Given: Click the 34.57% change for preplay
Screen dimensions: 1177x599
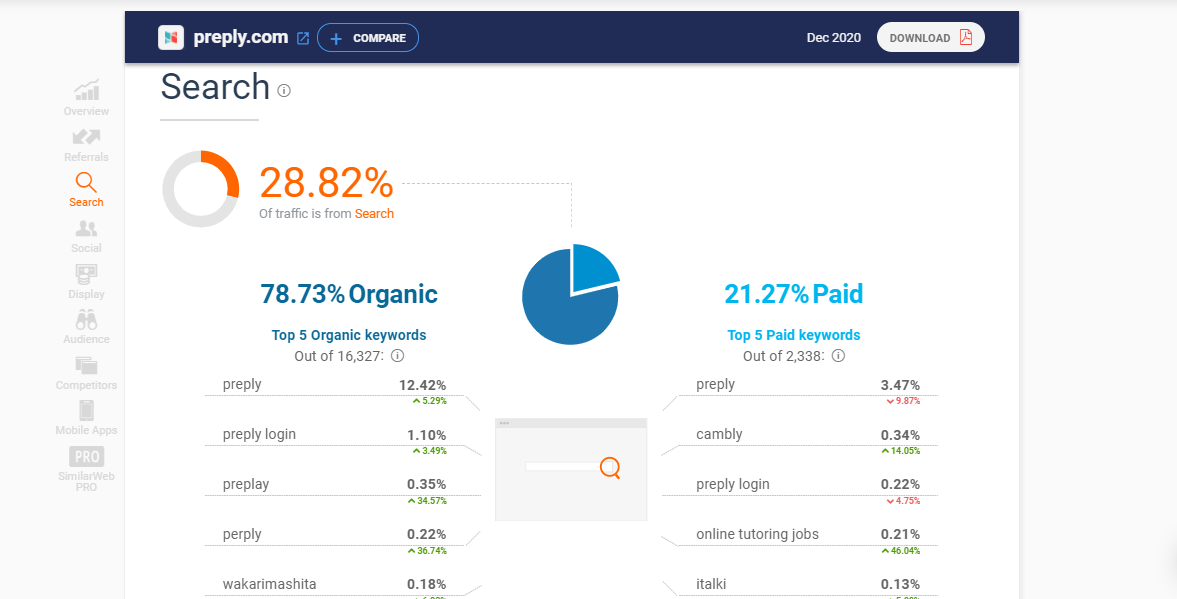Looking at the screenshot, I should (427, 501).
